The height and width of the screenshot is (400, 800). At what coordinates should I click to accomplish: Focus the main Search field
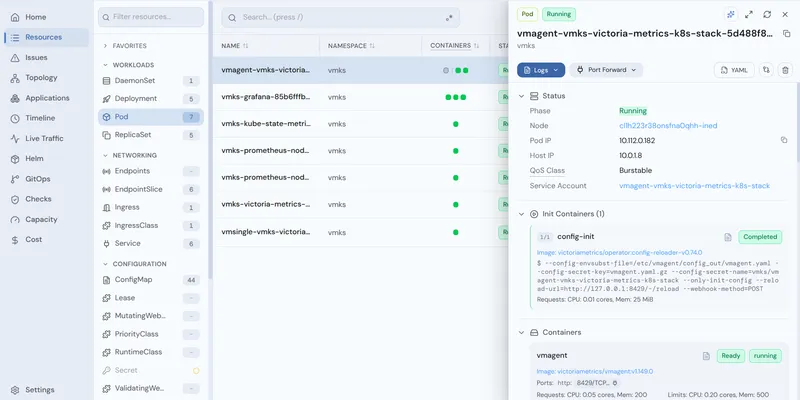pyautogui.click(x=340, y=17)
